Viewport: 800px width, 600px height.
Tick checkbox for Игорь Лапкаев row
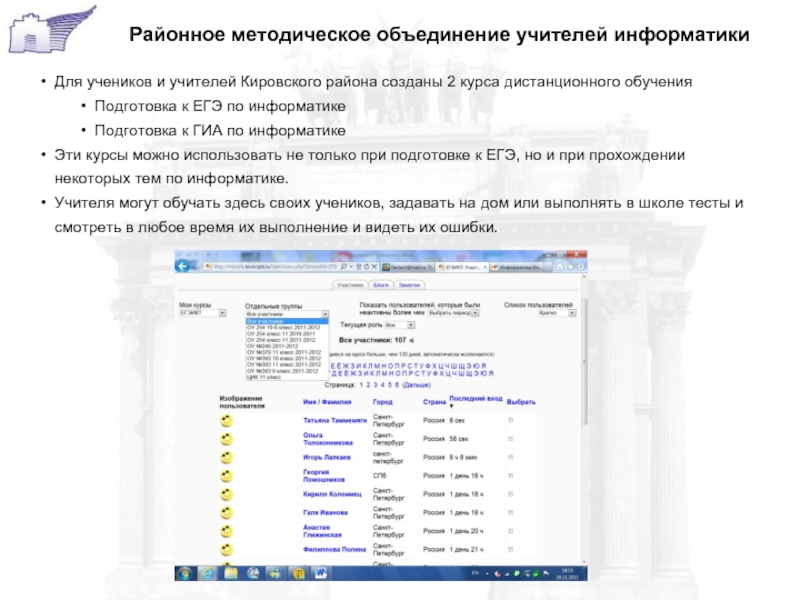511,457
